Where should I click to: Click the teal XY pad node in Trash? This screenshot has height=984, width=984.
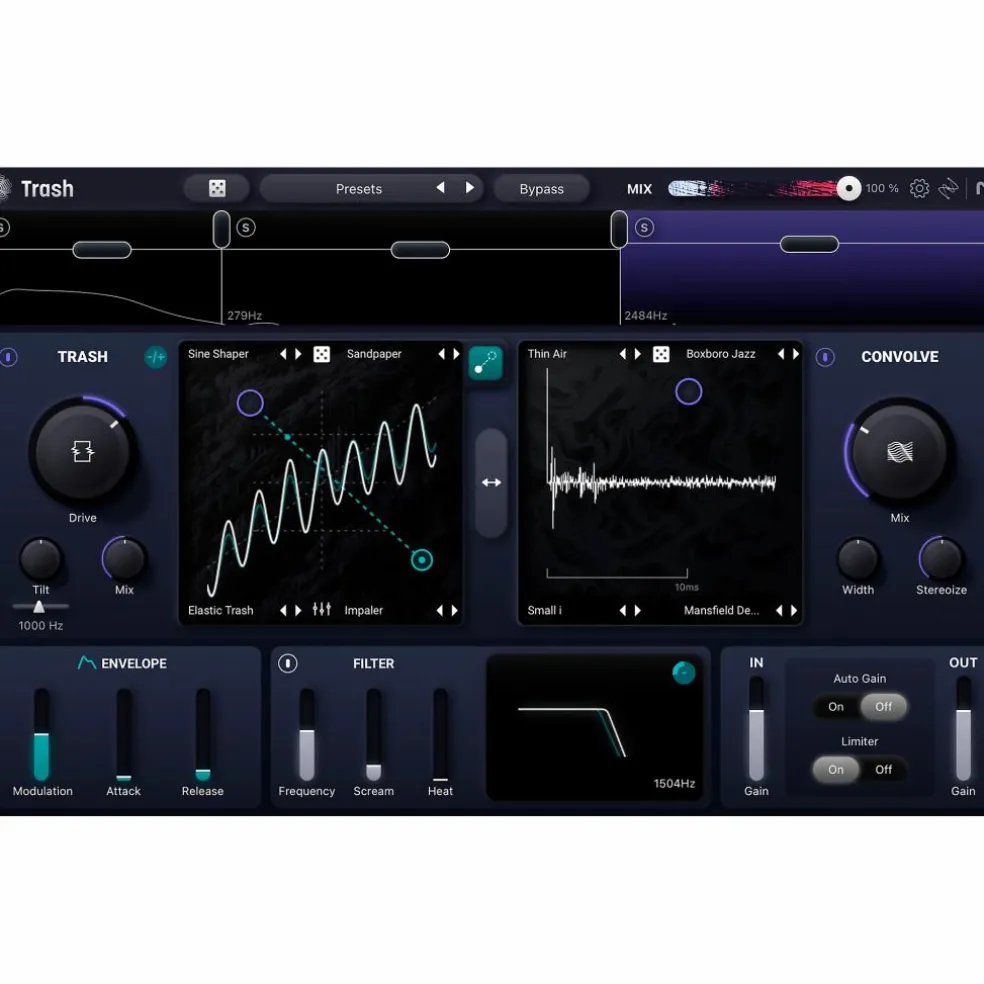coord(422,560)
